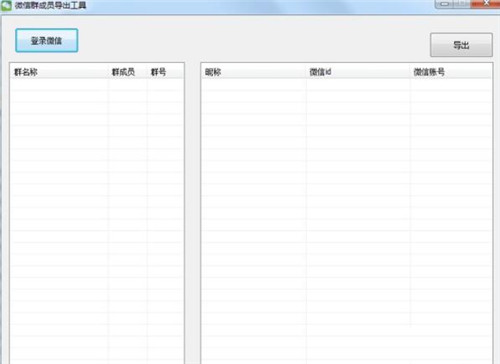Click the 导出 export button
Viewport: 500px width, 364px height.
coord(461,45)
